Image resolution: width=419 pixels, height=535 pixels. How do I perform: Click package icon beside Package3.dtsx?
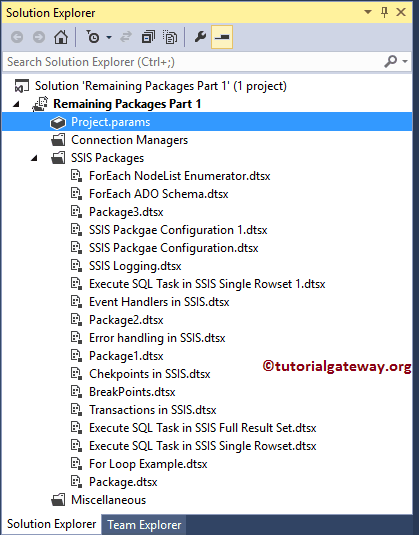76,212
